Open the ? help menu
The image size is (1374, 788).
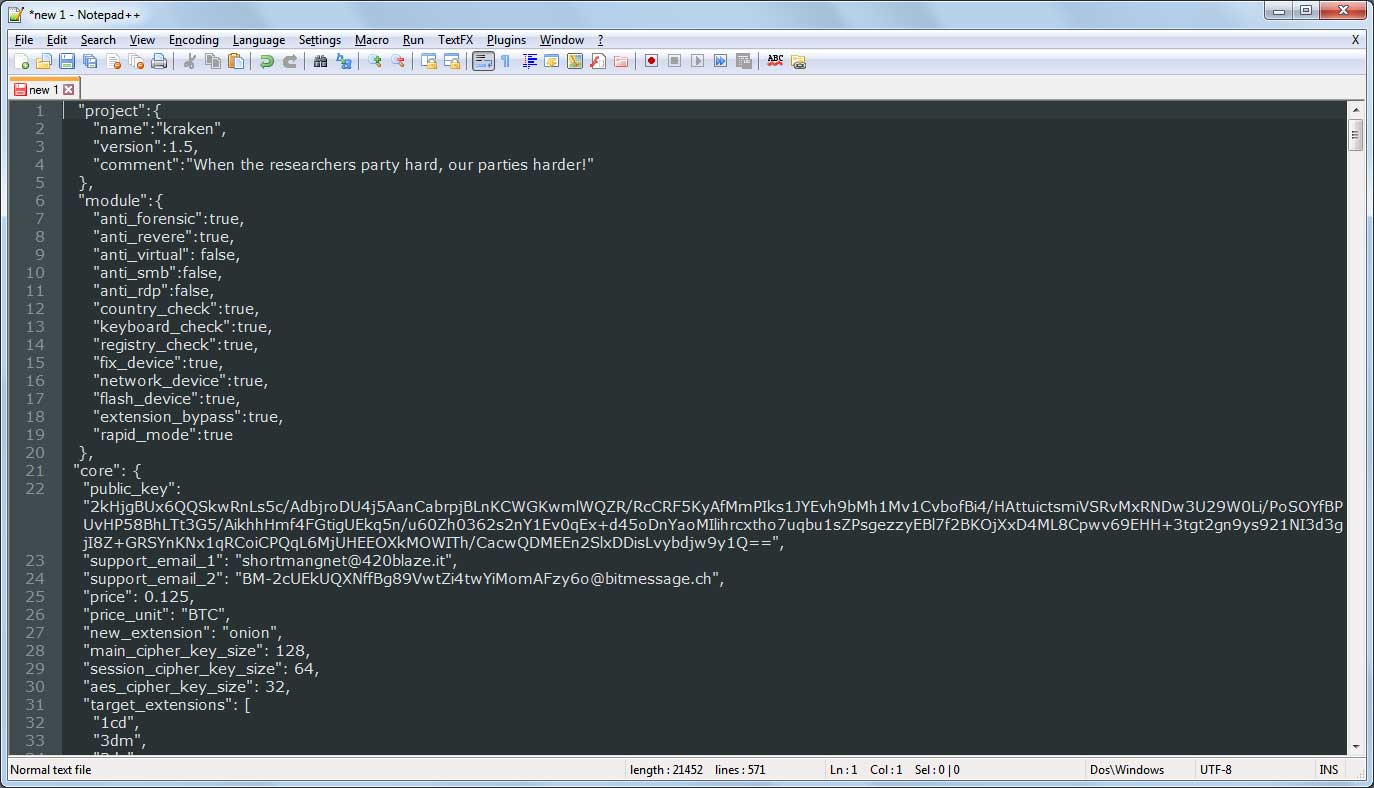coord(600,40)
